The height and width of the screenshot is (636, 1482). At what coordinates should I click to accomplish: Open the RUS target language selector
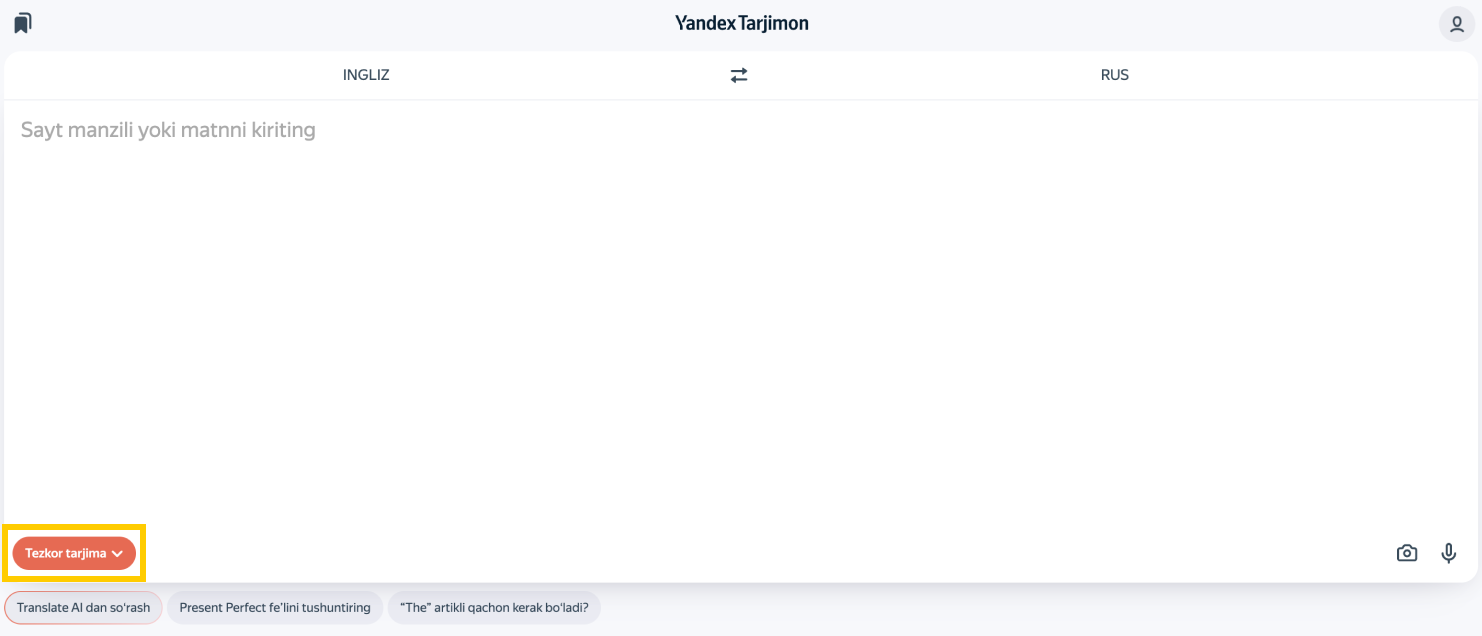pos(1114,75)
